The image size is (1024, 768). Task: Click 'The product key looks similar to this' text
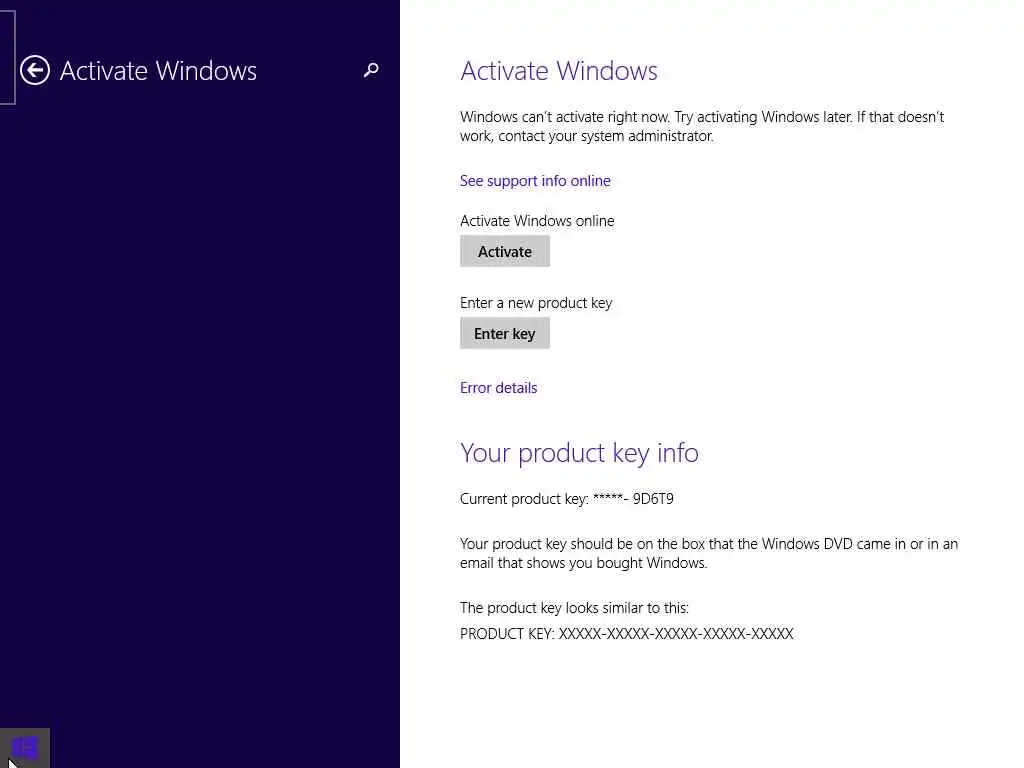574,608
